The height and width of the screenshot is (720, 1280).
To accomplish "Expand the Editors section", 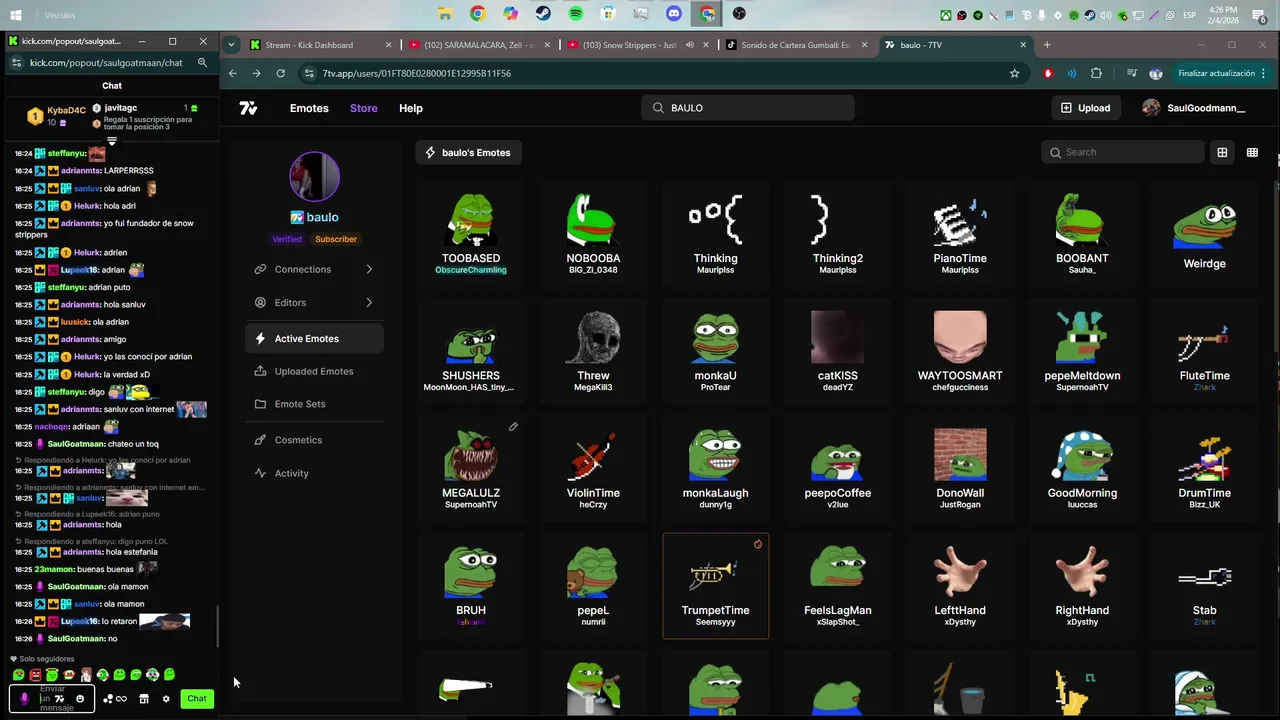I will click(314, 303).
